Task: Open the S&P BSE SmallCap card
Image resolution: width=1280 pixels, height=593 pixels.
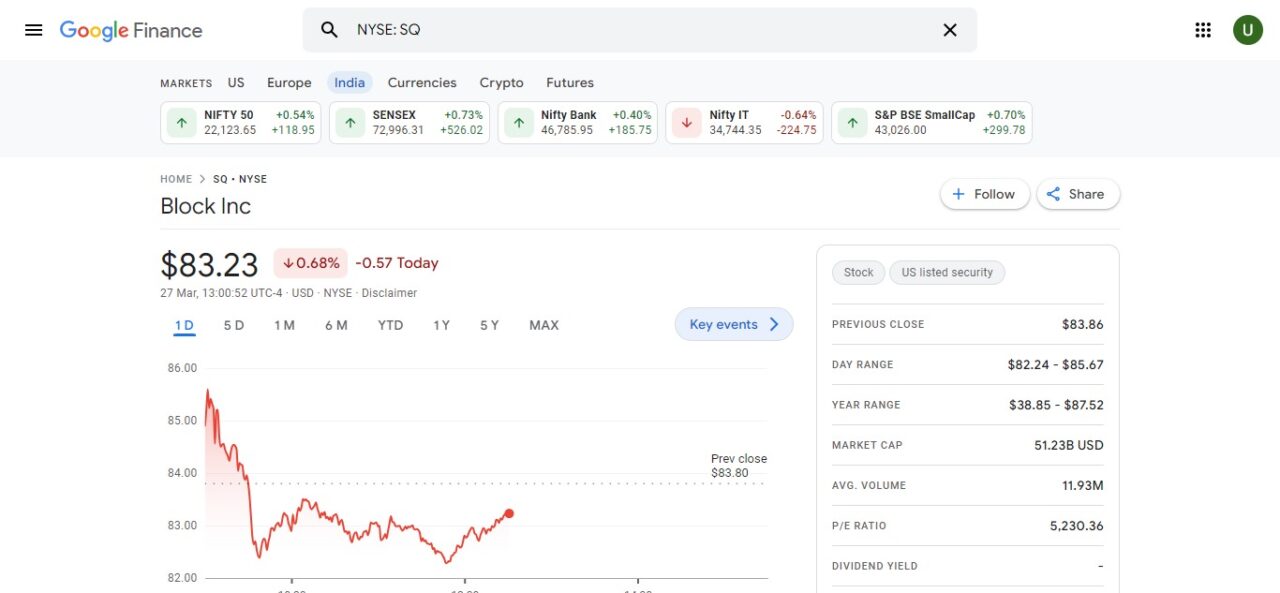Action: click(x=932, y=123)
